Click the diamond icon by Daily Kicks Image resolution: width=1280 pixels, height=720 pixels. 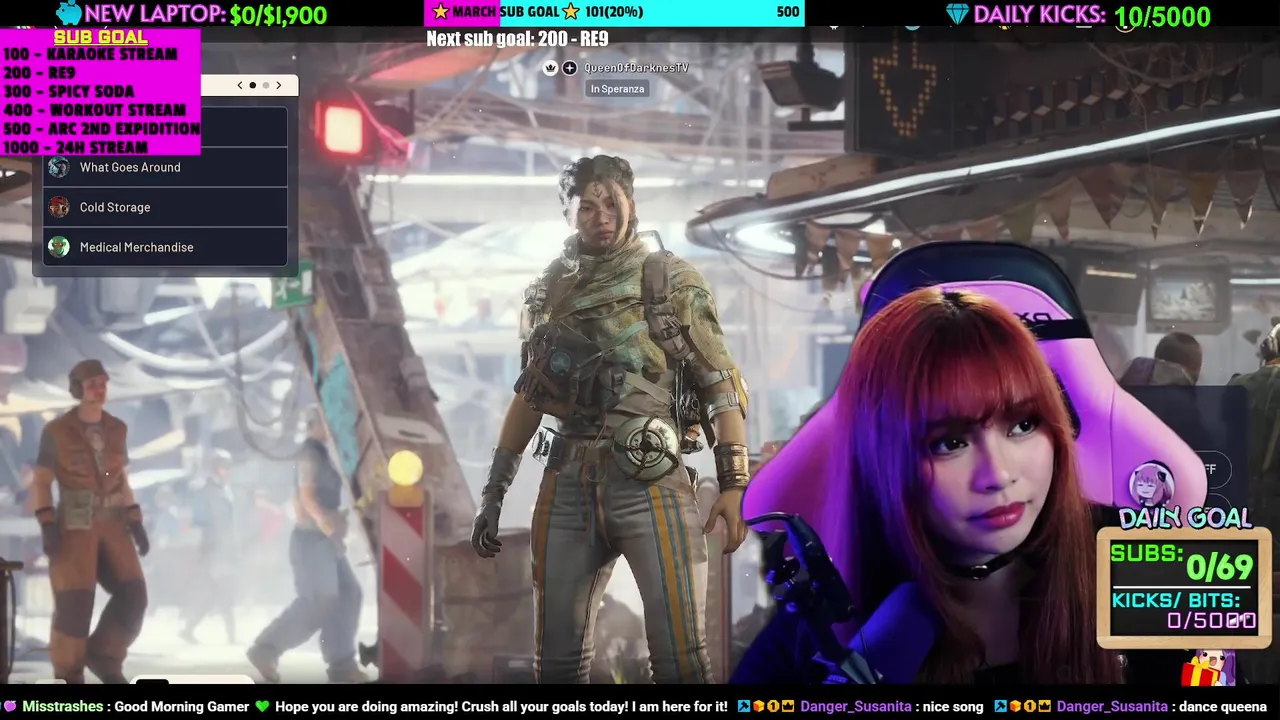[x=956, y=14]
